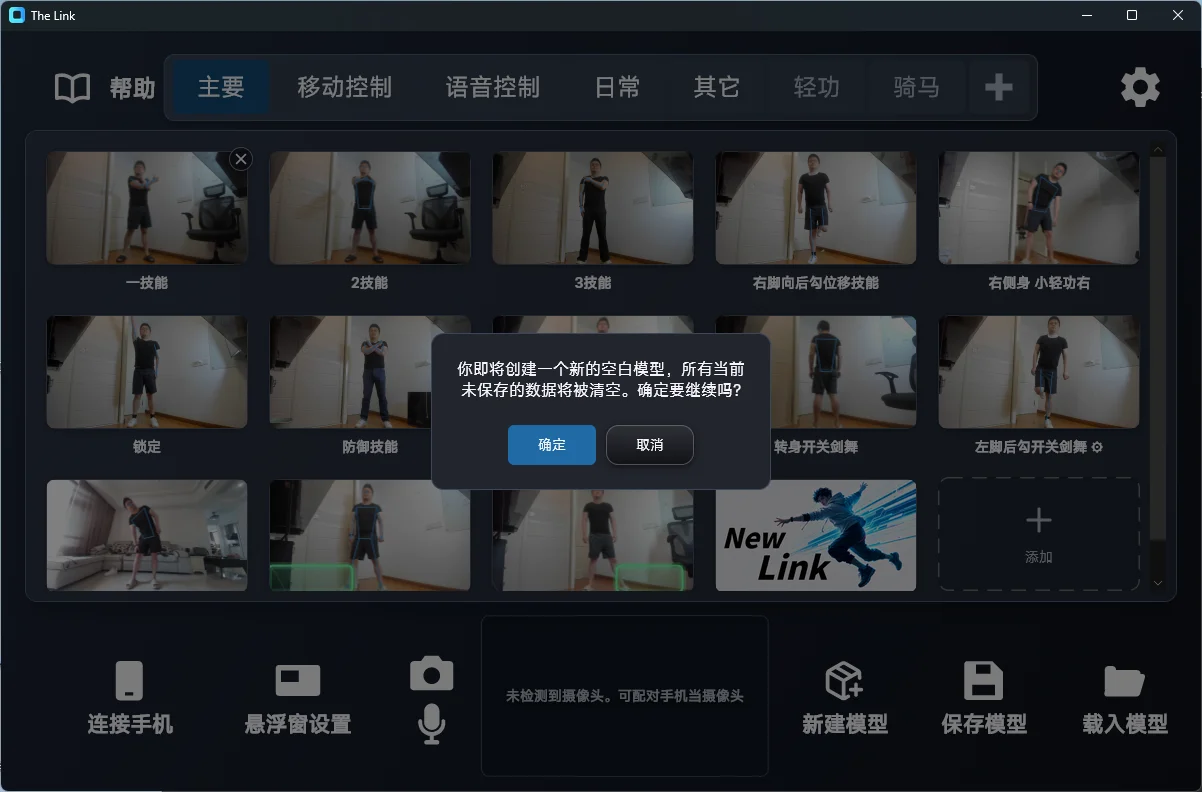Open 载入模型 folder icon
1202x792 pixels.
click(x=1124, y=681)
